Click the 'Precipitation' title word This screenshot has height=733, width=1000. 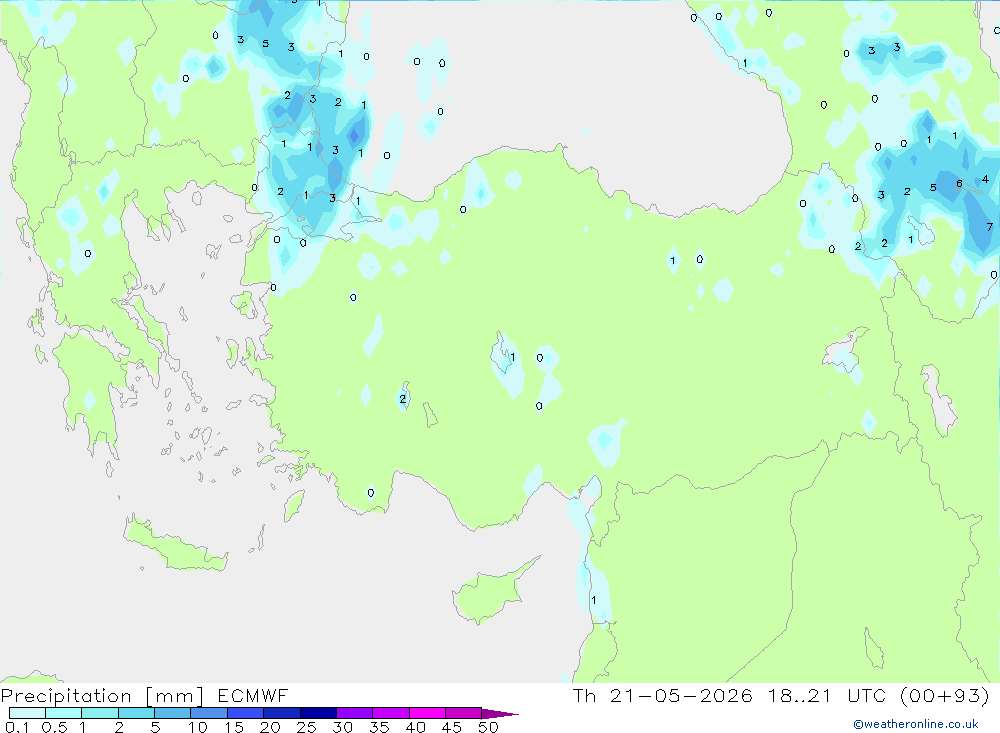pos(66,696)
